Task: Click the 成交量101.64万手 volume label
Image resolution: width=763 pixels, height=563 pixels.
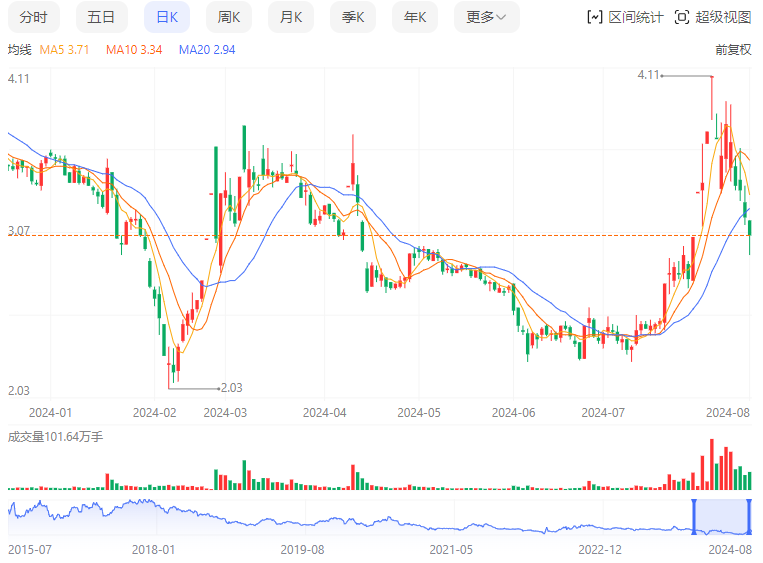Action: (x=55, y=437)
